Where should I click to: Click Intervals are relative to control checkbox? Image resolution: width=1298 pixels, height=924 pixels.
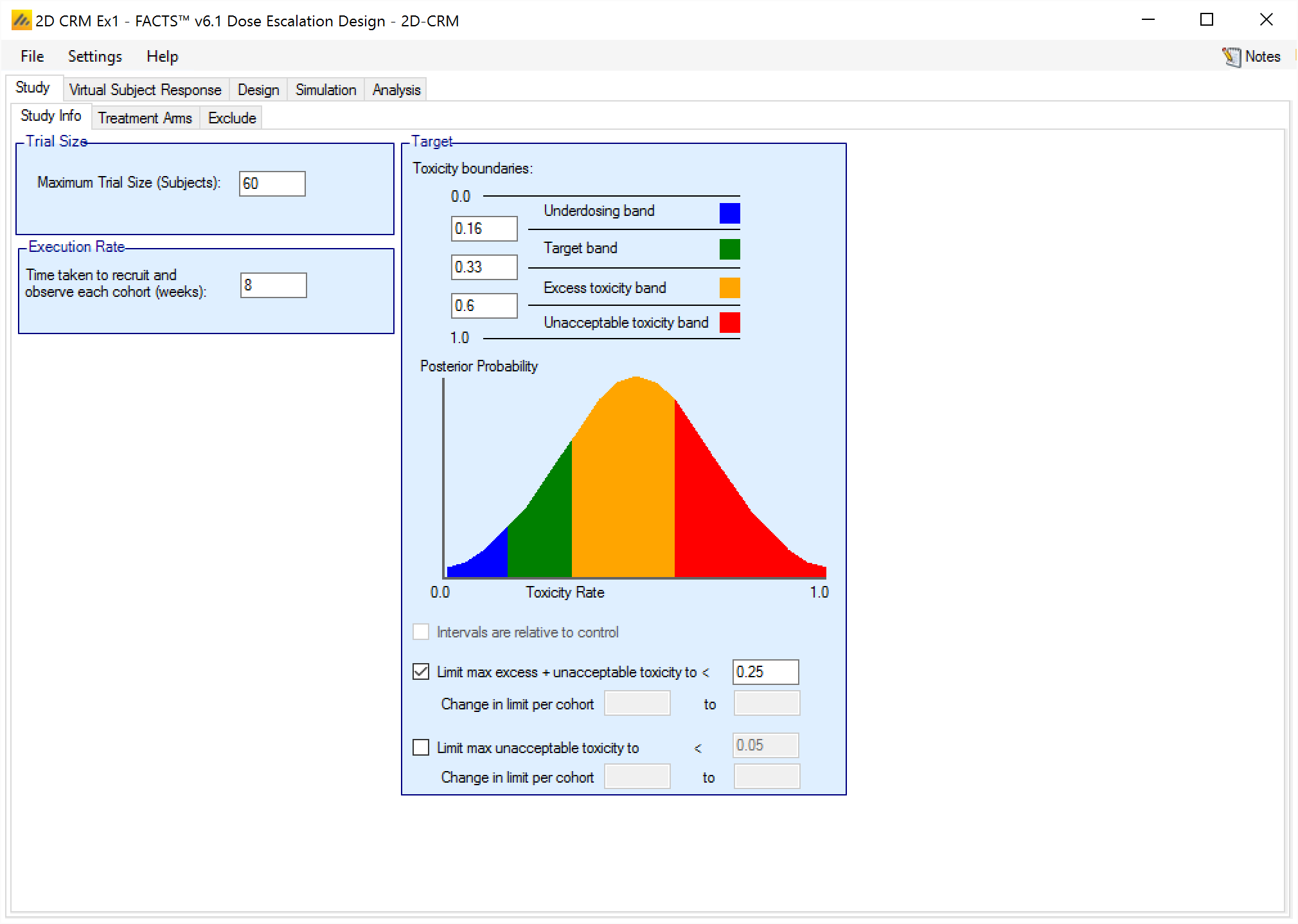pos(421,632)
